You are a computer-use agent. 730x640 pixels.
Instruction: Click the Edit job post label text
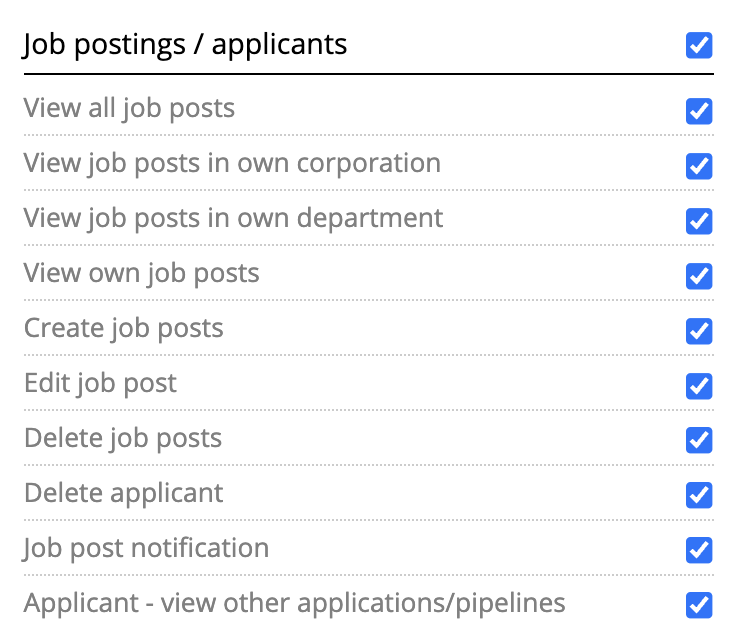100,383
